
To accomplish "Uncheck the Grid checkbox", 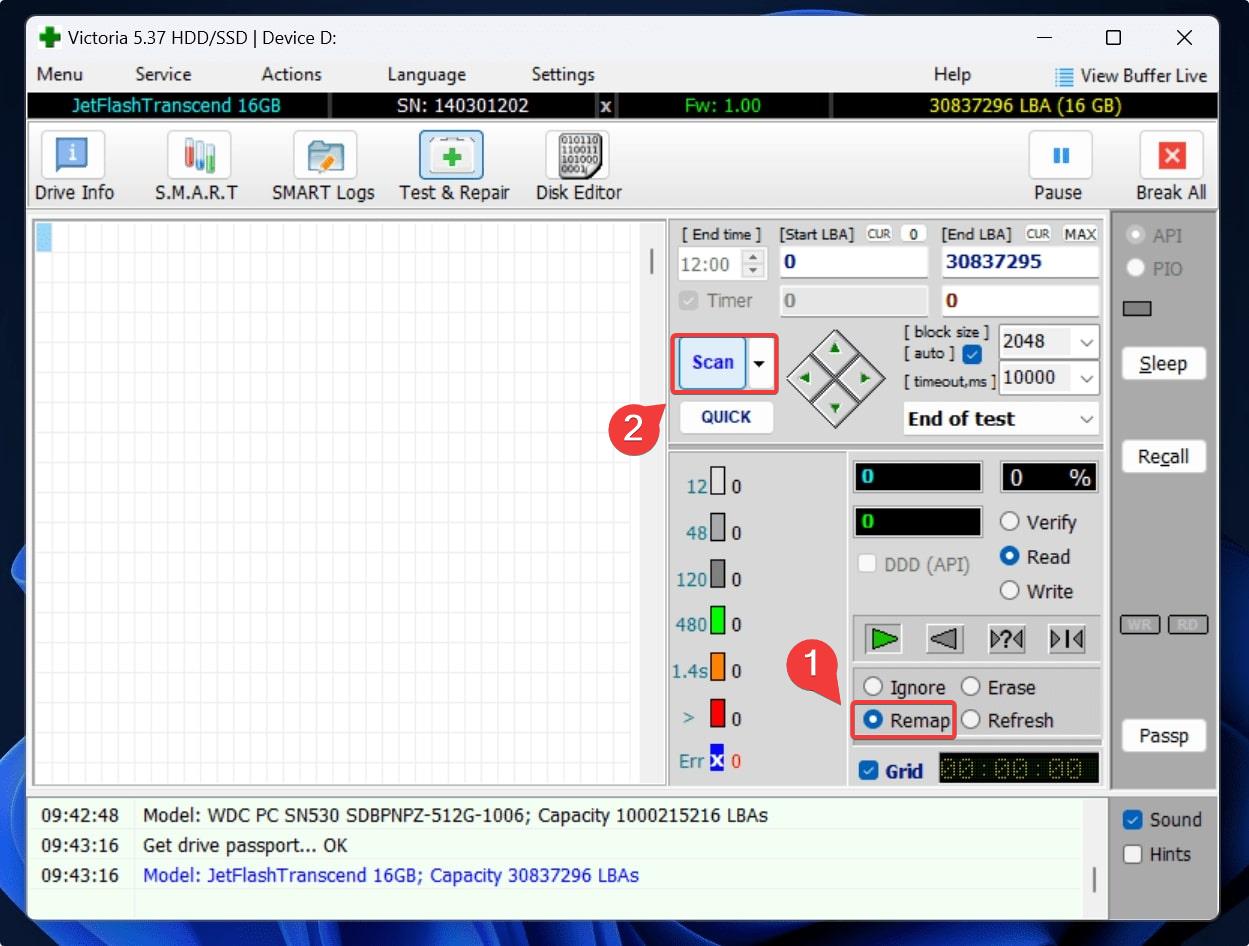I will pyautogui.click(x=869, y=771).
